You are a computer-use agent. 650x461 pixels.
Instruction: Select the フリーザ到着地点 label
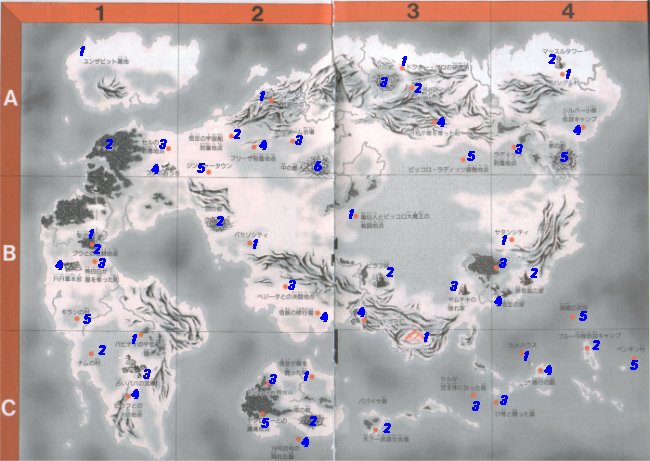pos(252,158)
